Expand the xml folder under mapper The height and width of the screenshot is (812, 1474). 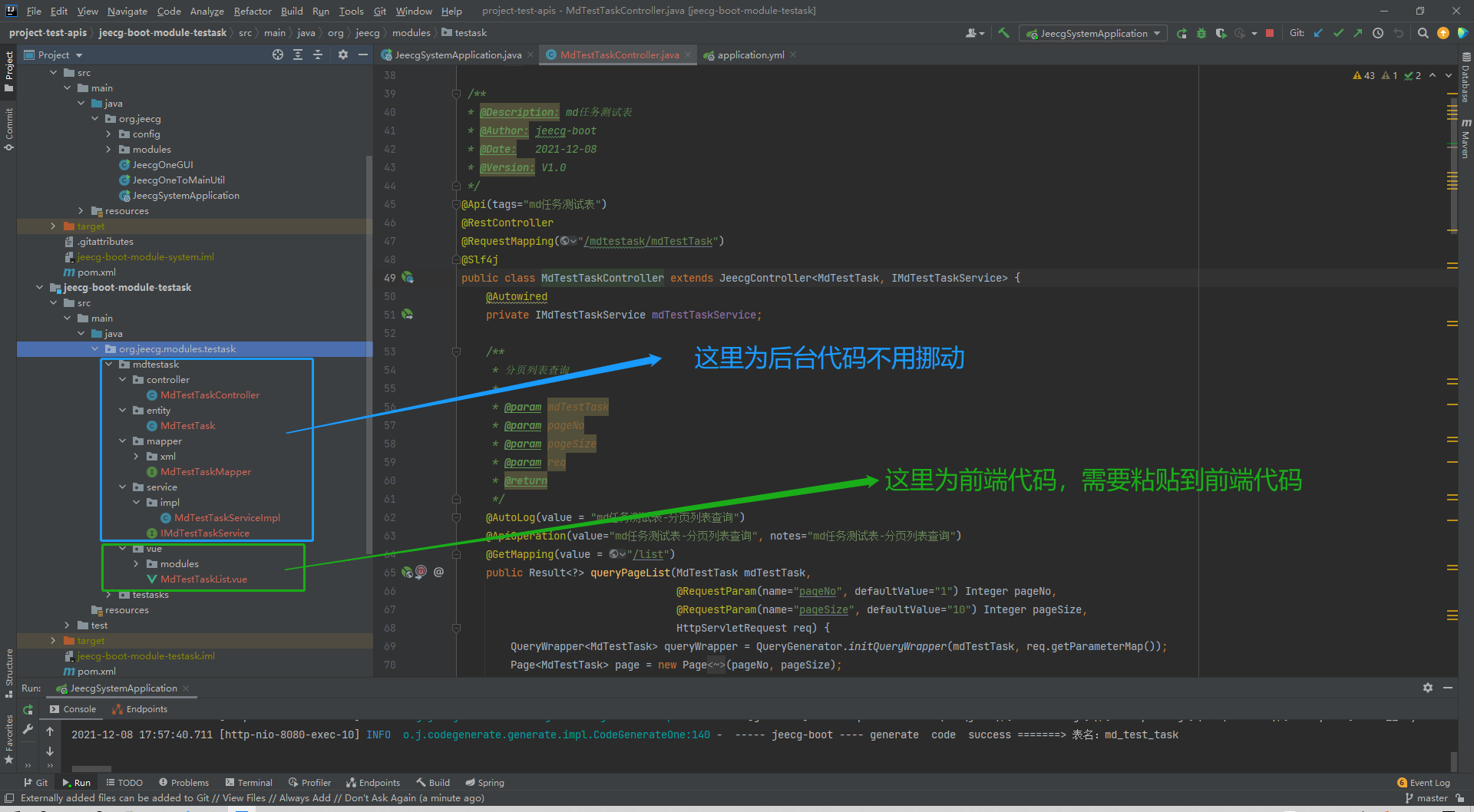pyautogui.click(x=136, y=456)
